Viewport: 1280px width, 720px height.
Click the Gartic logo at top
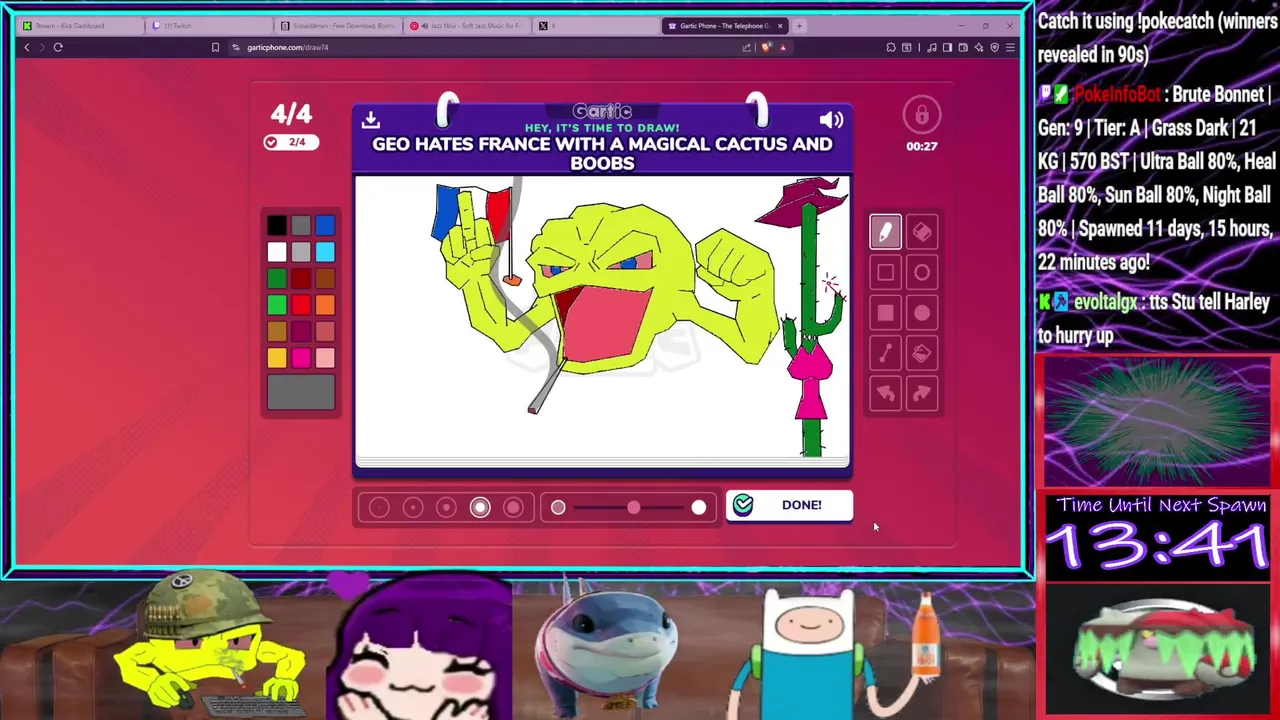pos(602,111)
